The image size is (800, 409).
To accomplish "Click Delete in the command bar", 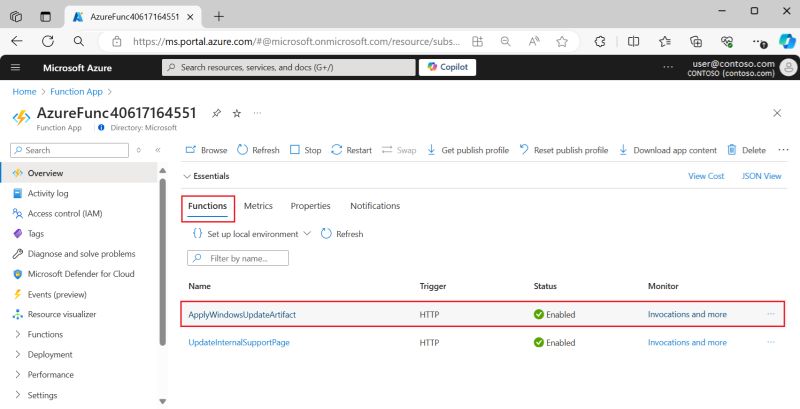I will 746,150.
